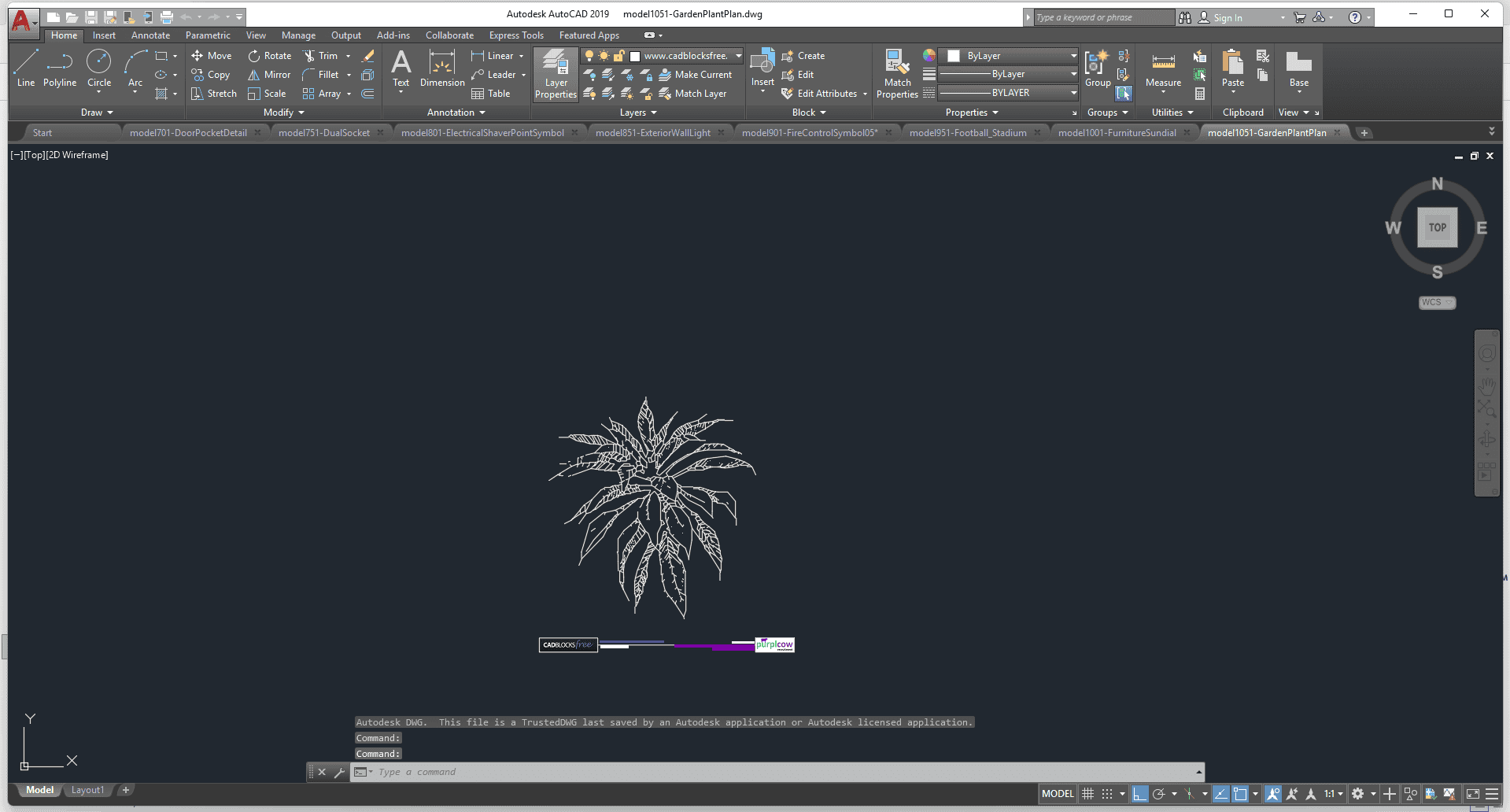Toggle grid display in status bar
The height and width of the screenshot is (812, 1510).
point(1087,794)
